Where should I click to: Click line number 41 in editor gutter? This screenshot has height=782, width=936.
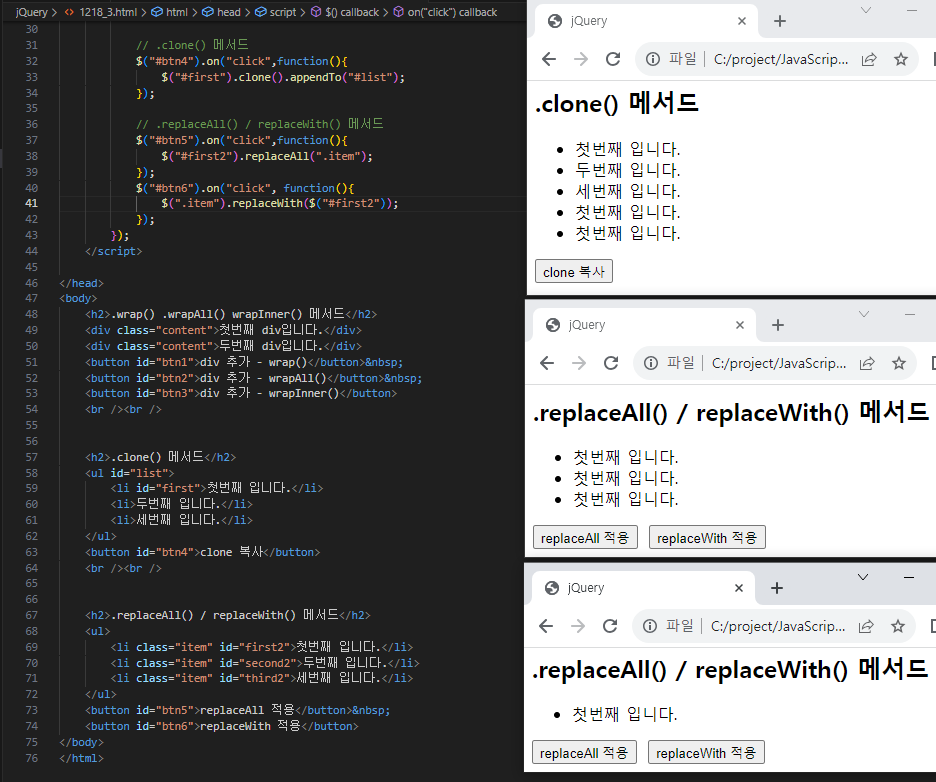tap(31, 203)
